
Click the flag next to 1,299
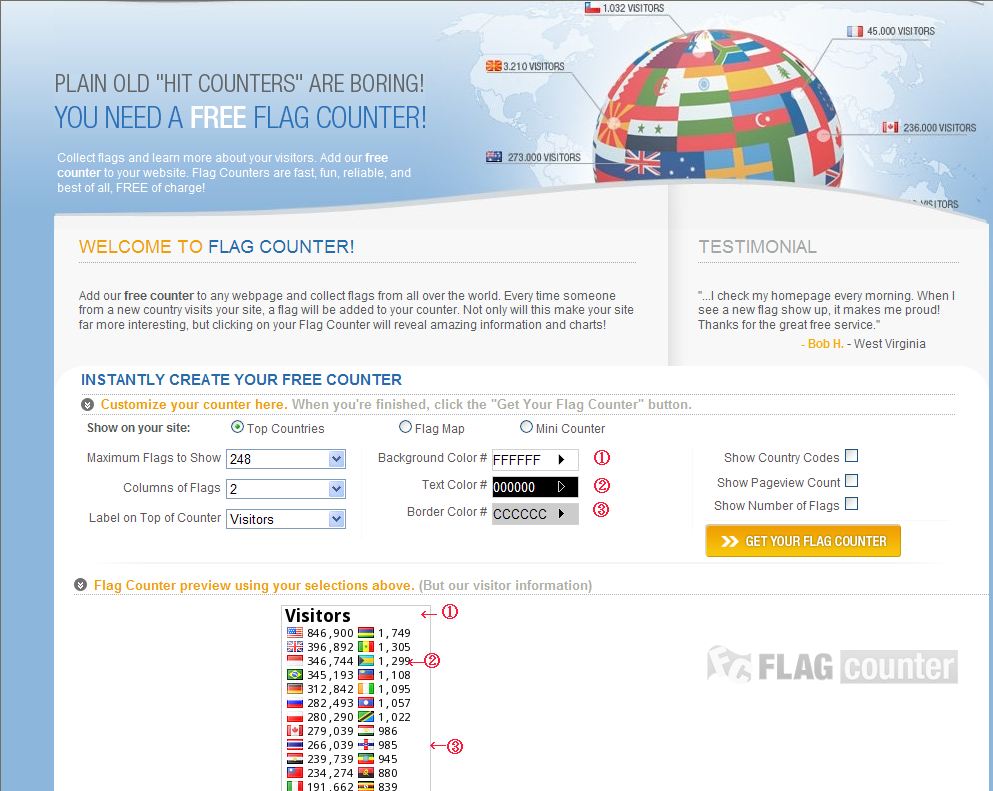(x=365, y=661)
